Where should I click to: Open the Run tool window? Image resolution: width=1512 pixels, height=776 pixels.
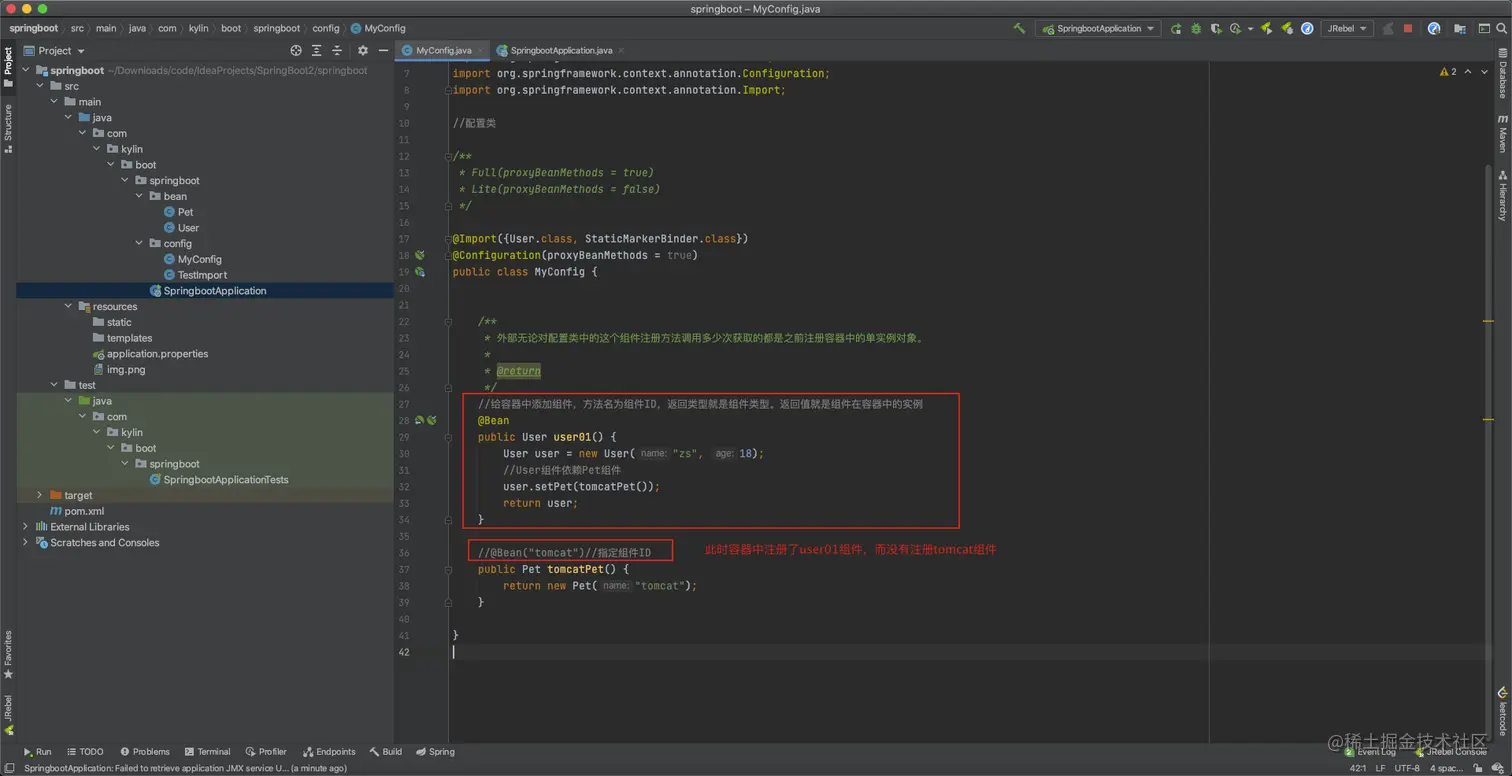point(37,752)
